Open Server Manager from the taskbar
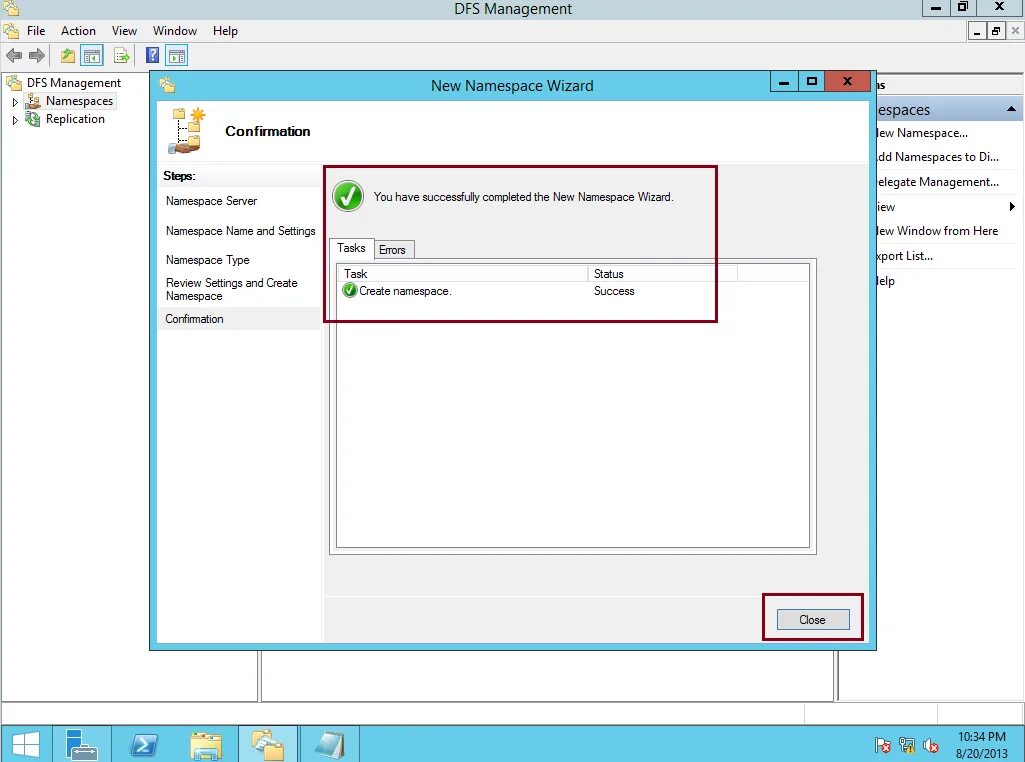The image size is (1025, 762). pos(82,744)
